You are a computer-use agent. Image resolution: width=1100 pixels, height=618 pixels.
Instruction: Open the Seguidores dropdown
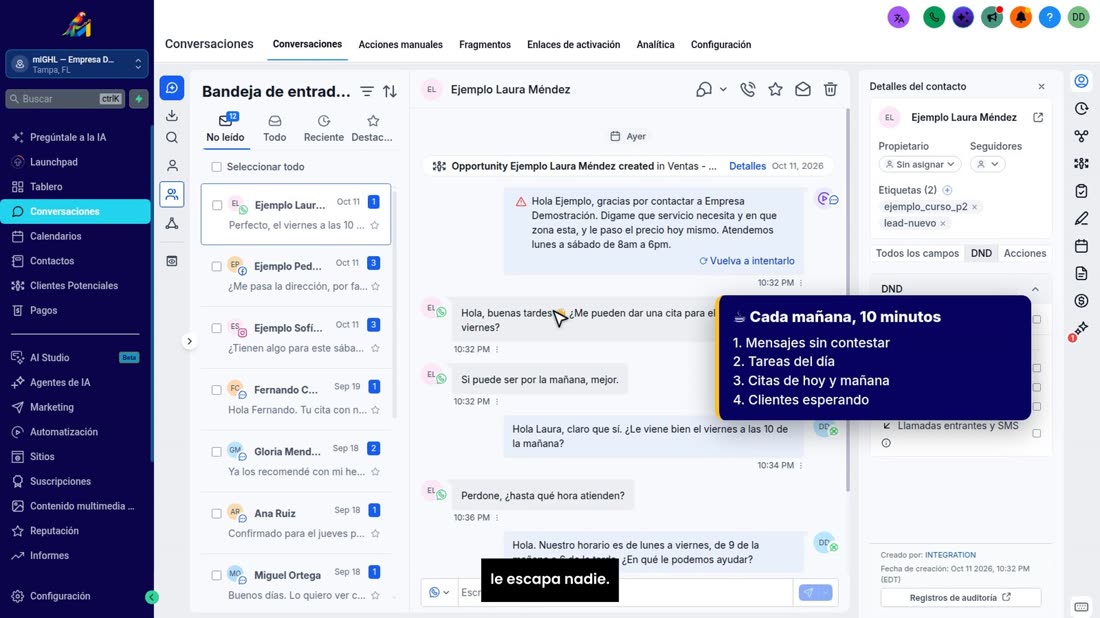988,164
